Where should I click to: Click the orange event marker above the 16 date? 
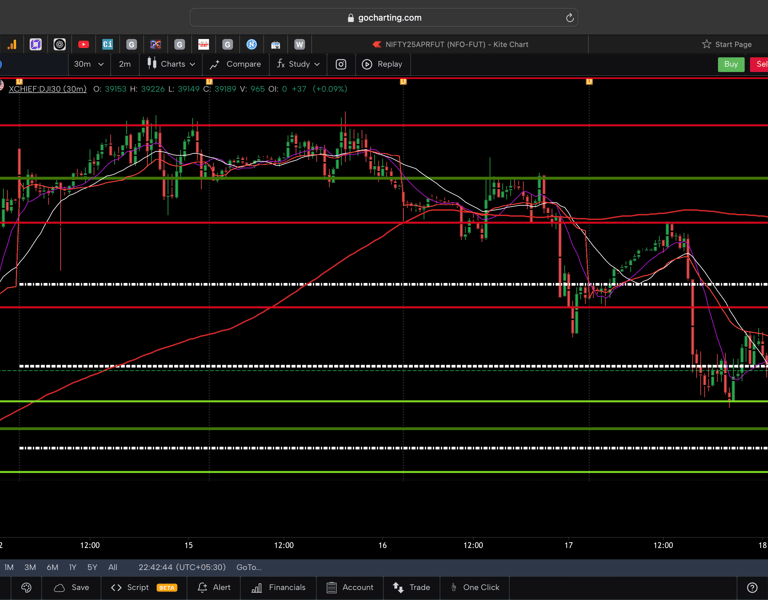coord(403,82)
